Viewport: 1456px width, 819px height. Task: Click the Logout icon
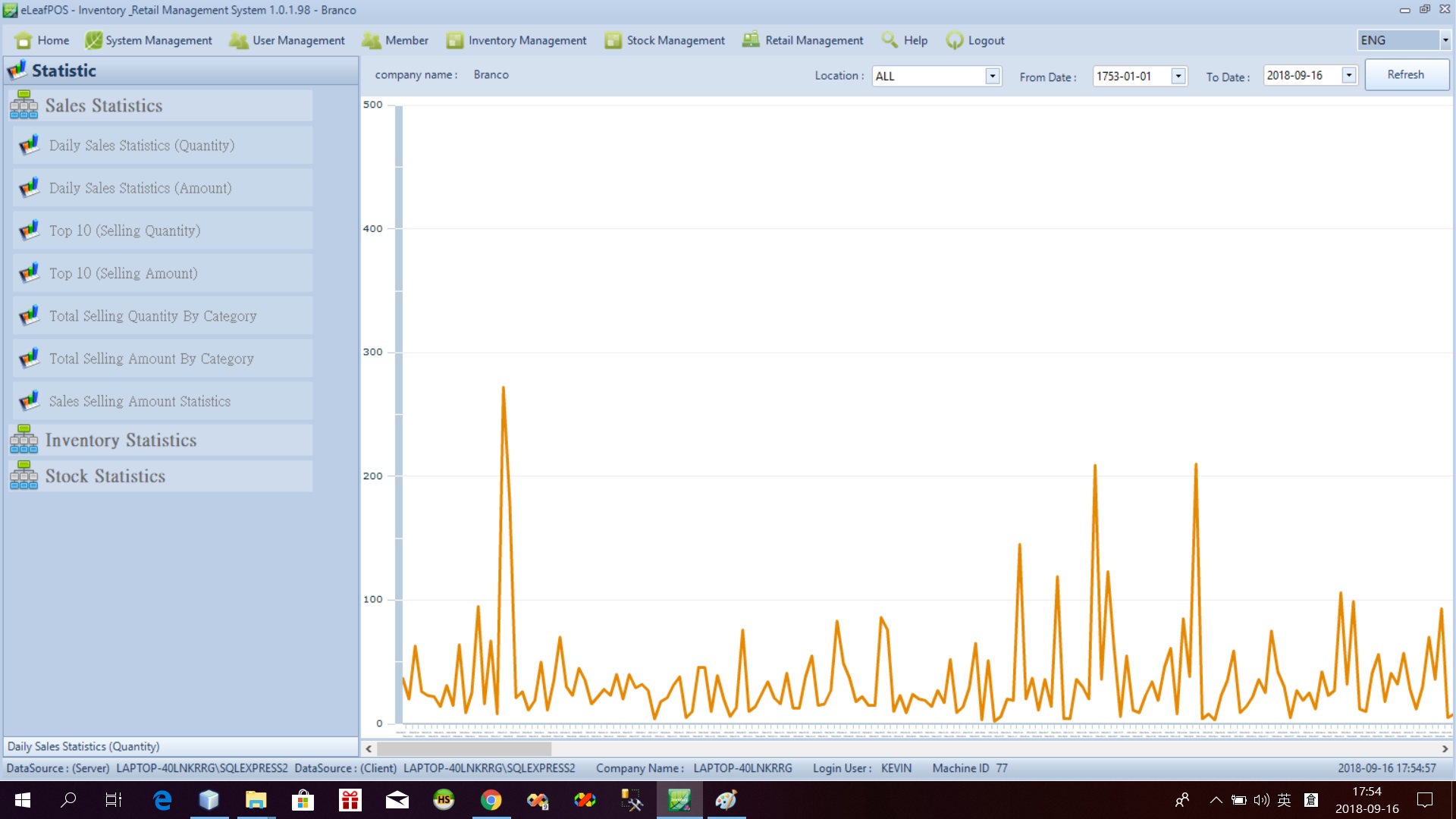(954, 40)
